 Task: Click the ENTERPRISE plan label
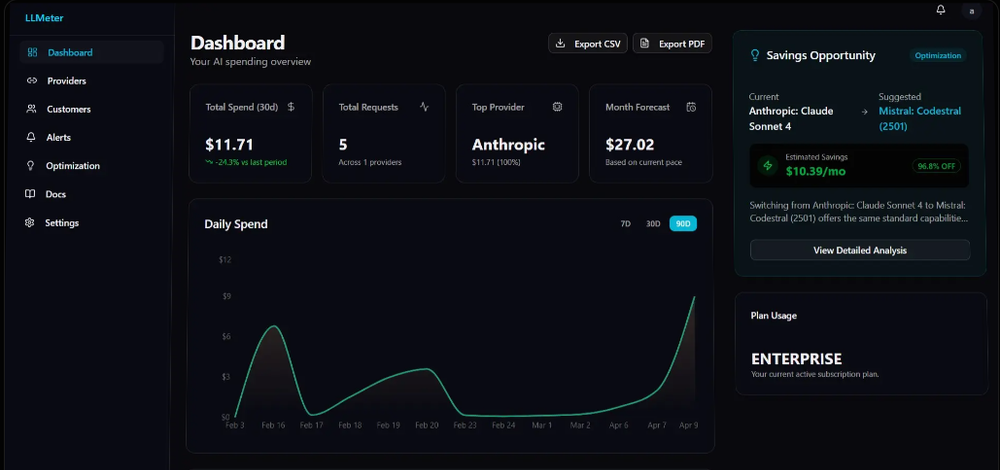point(796,358)
